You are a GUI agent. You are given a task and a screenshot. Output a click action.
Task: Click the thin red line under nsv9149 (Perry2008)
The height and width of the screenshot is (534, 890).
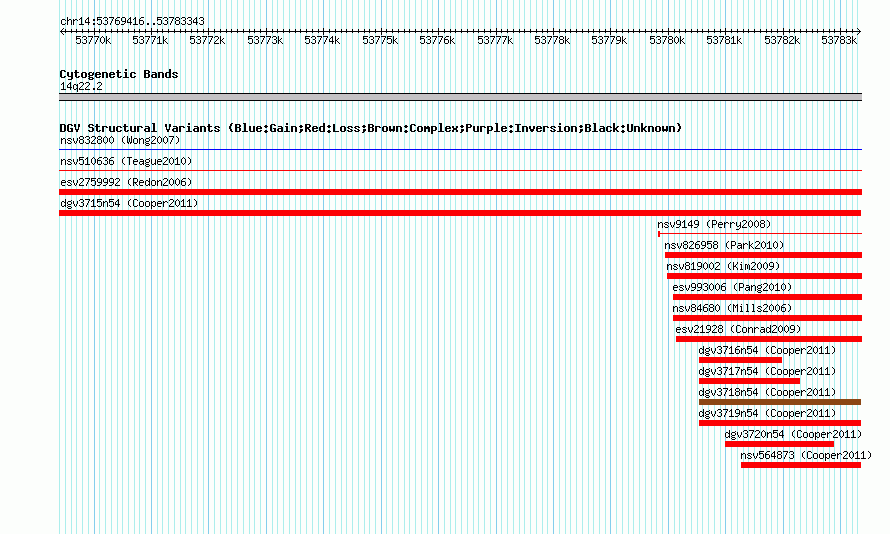coord(760,233)
